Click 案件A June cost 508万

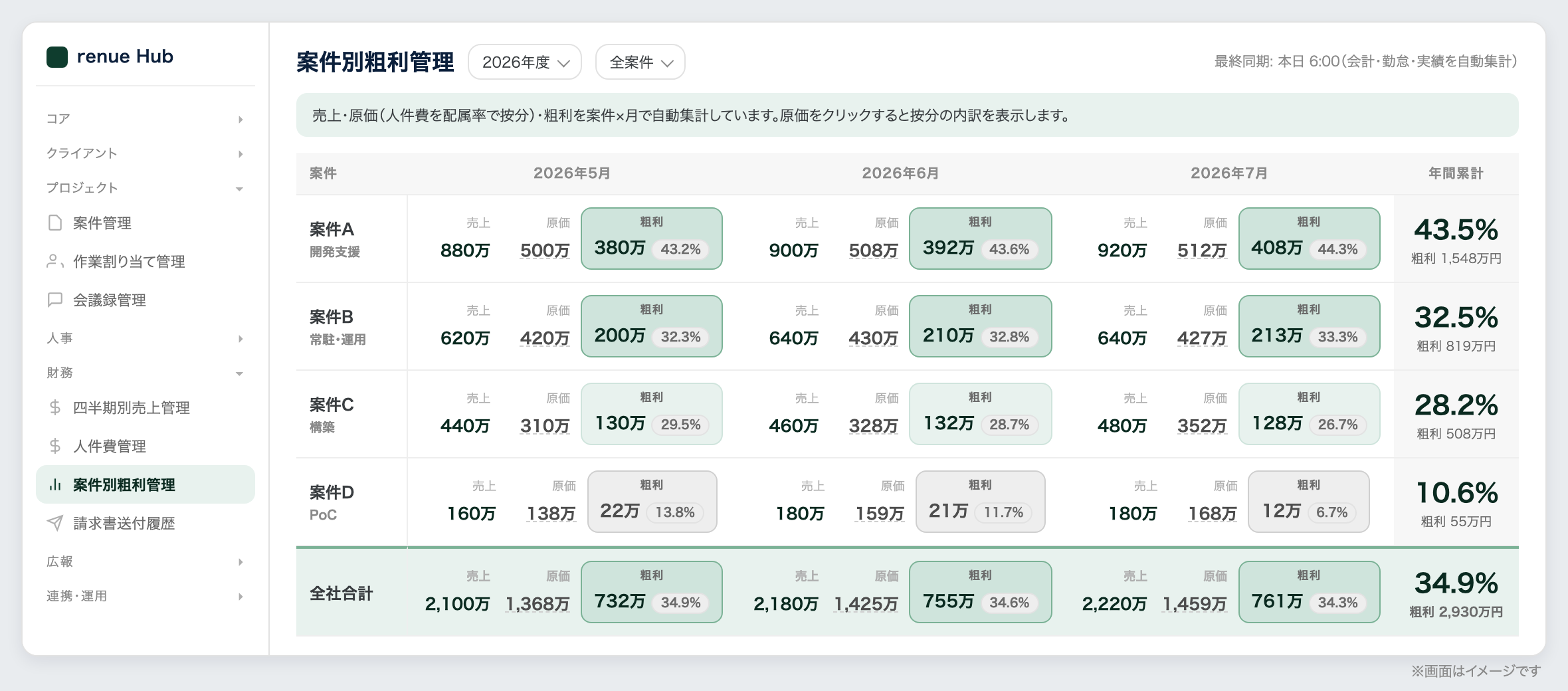pyautogui.click(x=873, y=250)
